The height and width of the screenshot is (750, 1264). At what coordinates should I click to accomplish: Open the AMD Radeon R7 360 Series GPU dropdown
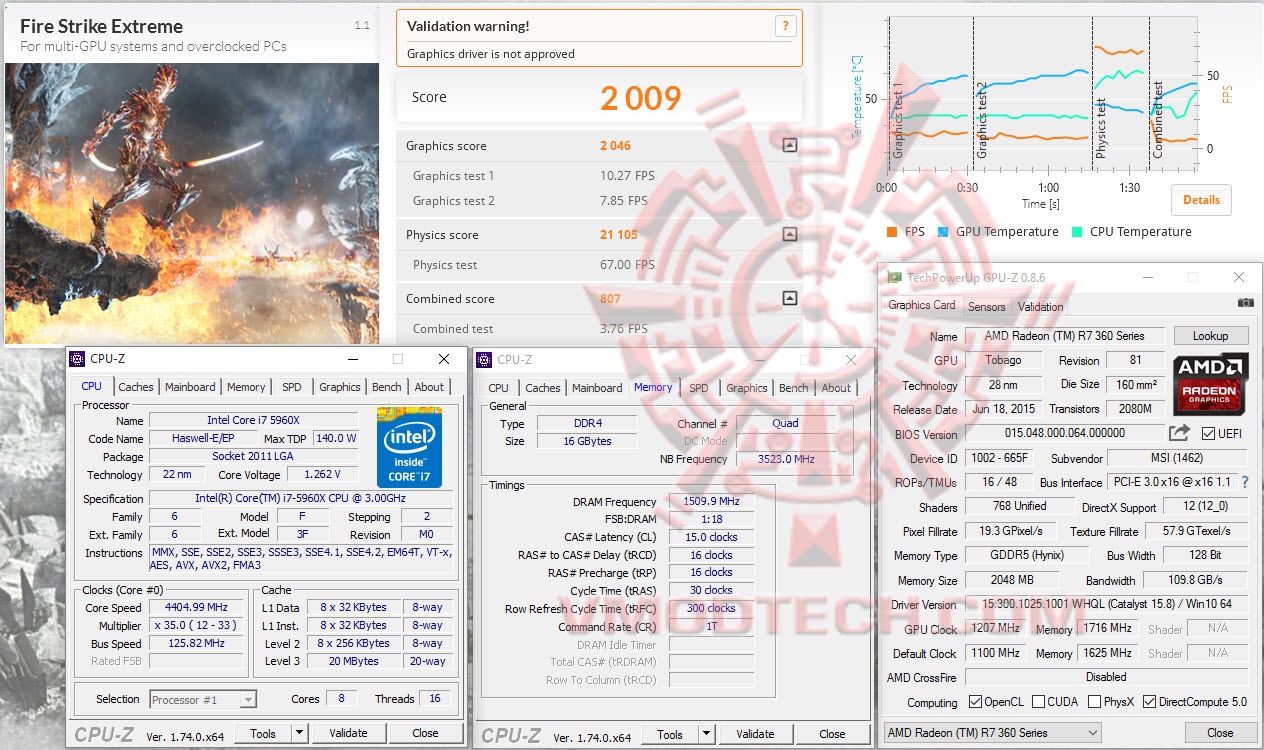(993, 733)
